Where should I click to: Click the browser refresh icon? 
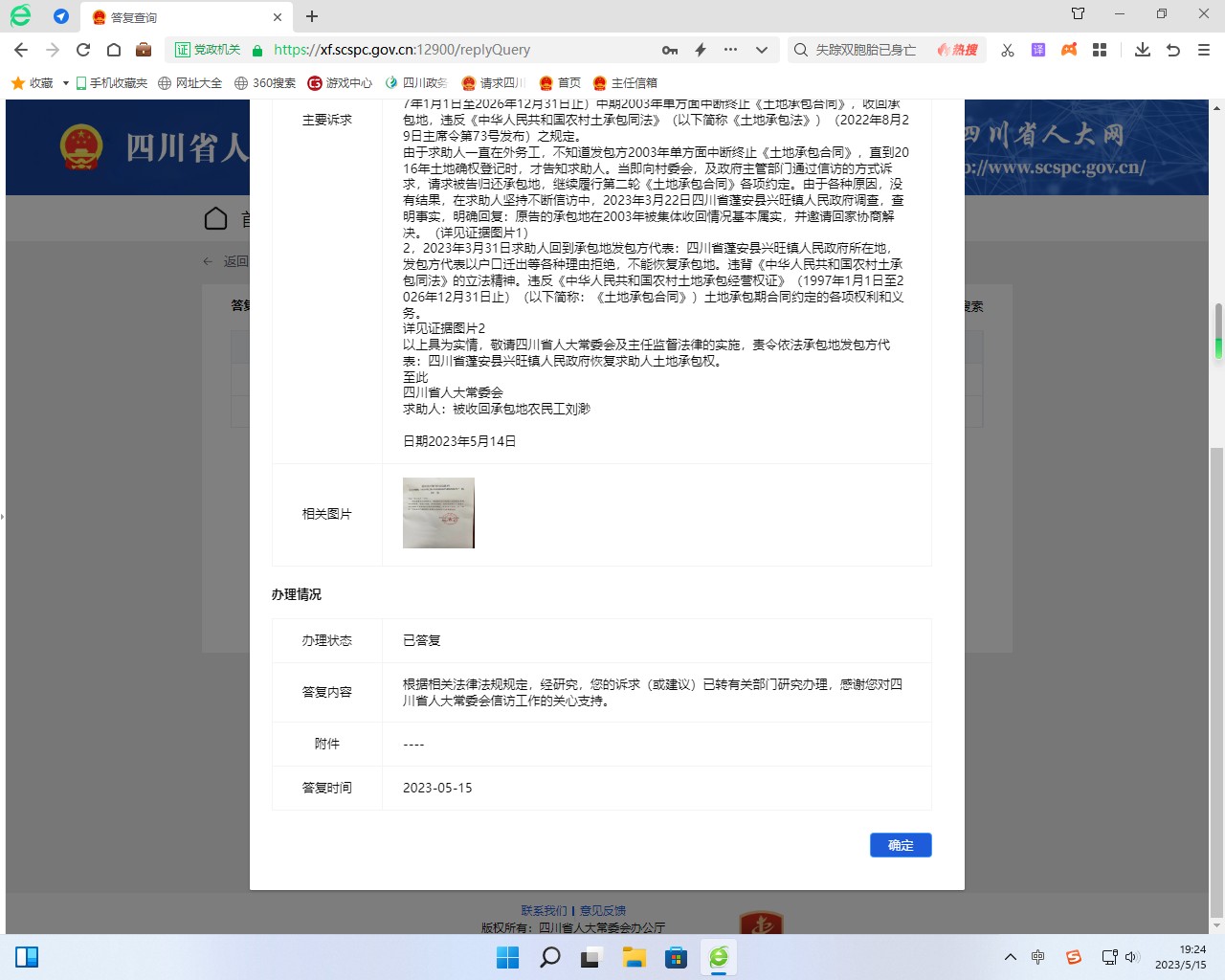[83, 50]
